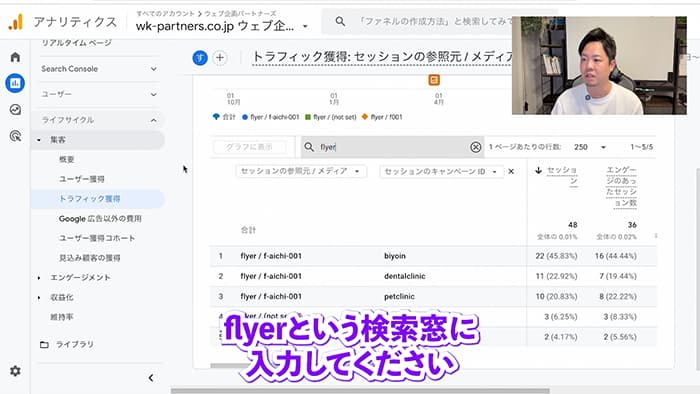Click the petclinic campaign cell
Image resolution: width=700 pixels, height=394 pixels.
[399, 297]
